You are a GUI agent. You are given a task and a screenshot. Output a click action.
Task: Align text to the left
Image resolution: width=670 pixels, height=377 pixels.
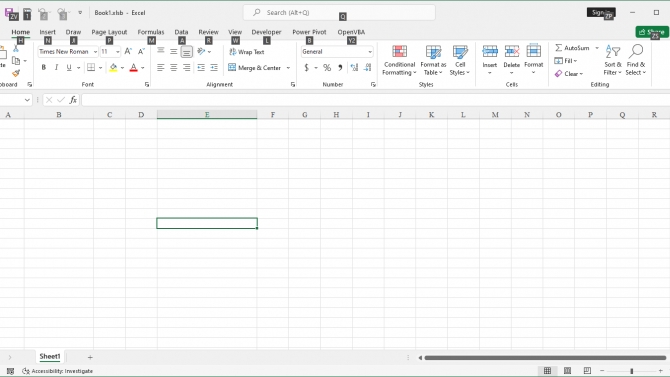[x=161, y=68]
